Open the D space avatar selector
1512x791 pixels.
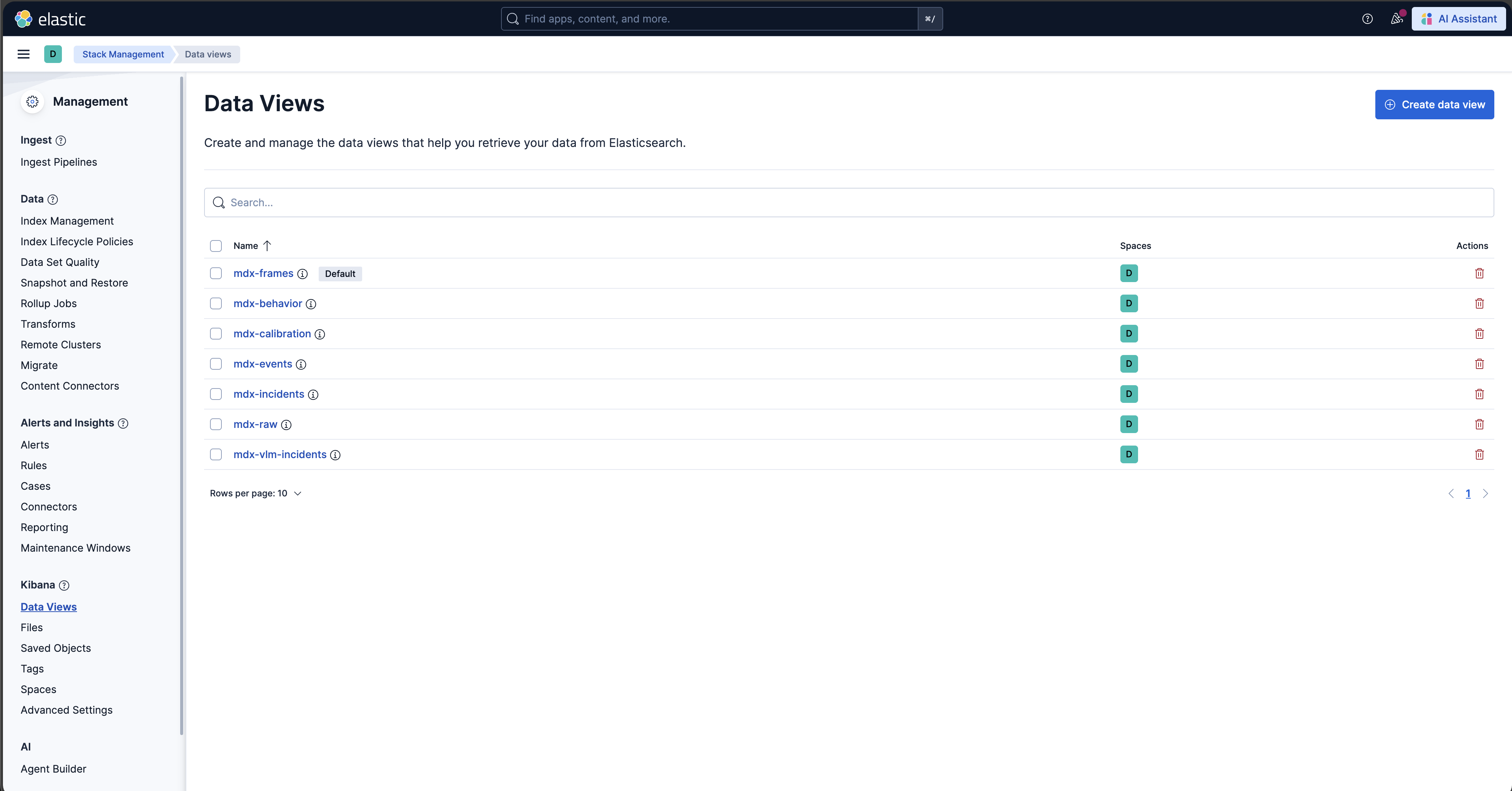coord(53,54)
